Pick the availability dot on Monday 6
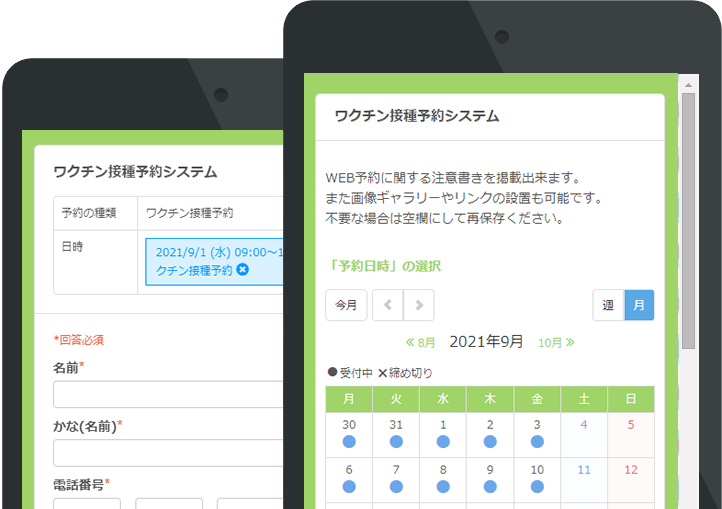 [x=349, y=486]
